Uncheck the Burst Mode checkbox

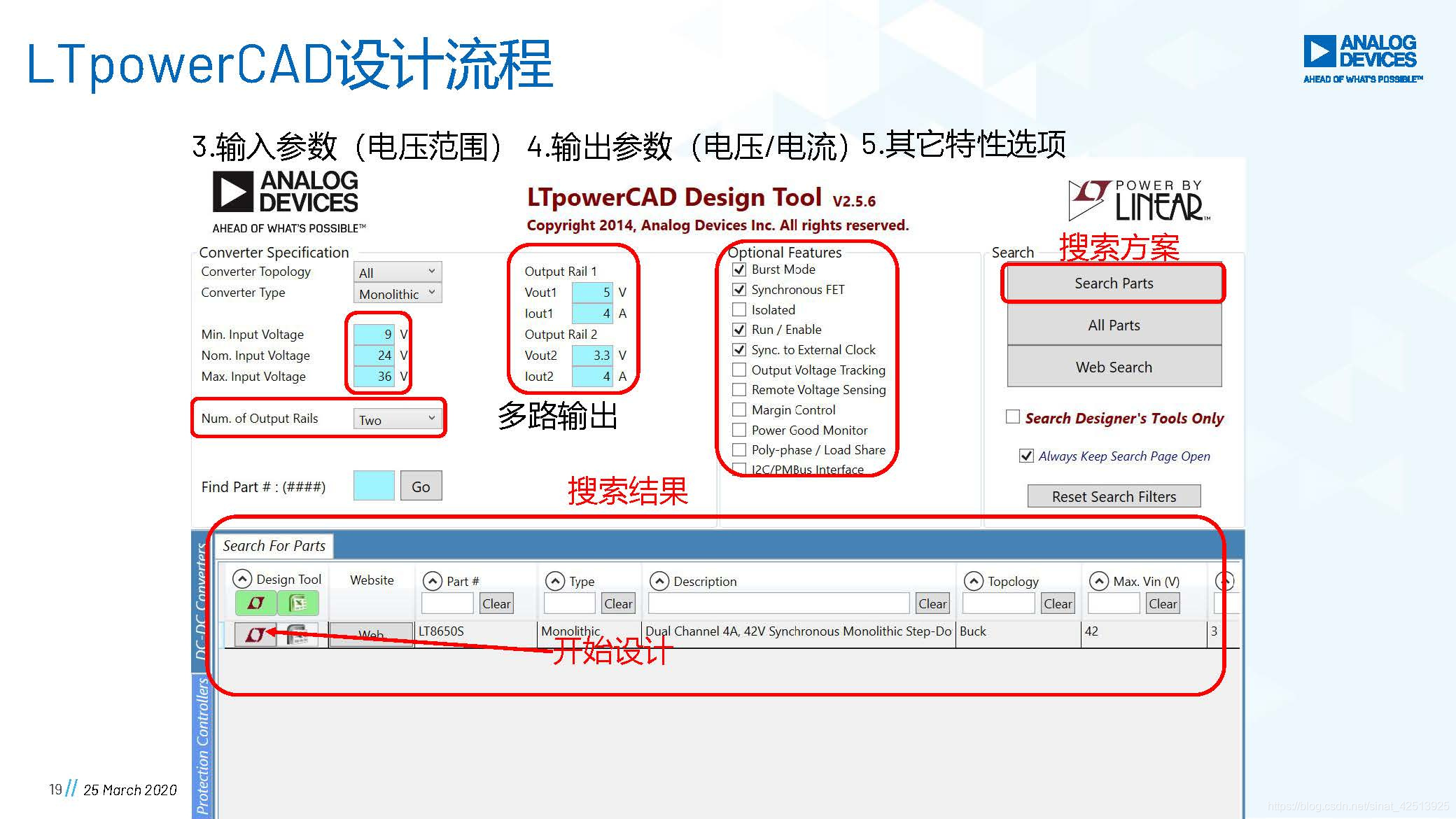739,269
